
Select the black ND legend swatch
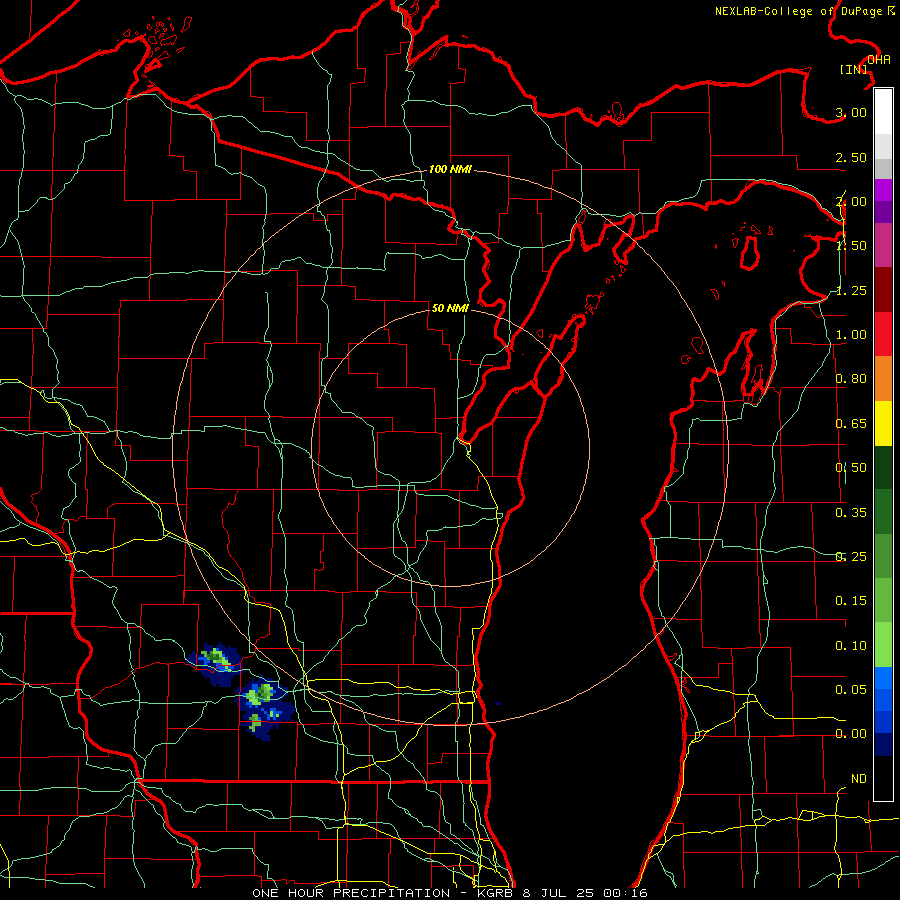[883, 778]
